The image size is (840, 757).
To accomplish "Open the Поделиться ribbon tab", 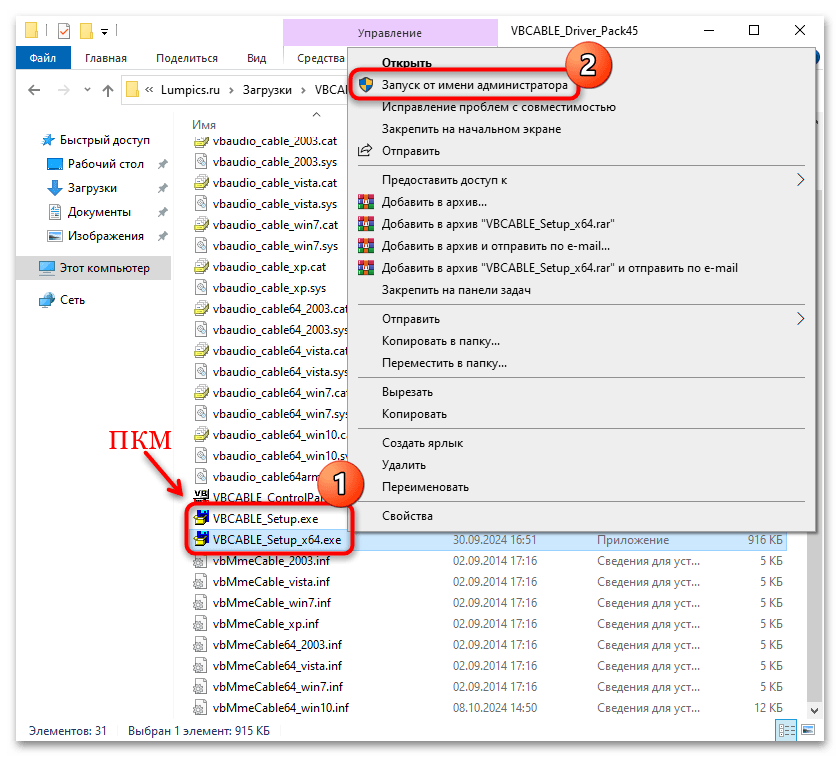I will click(x=186, y=58).
